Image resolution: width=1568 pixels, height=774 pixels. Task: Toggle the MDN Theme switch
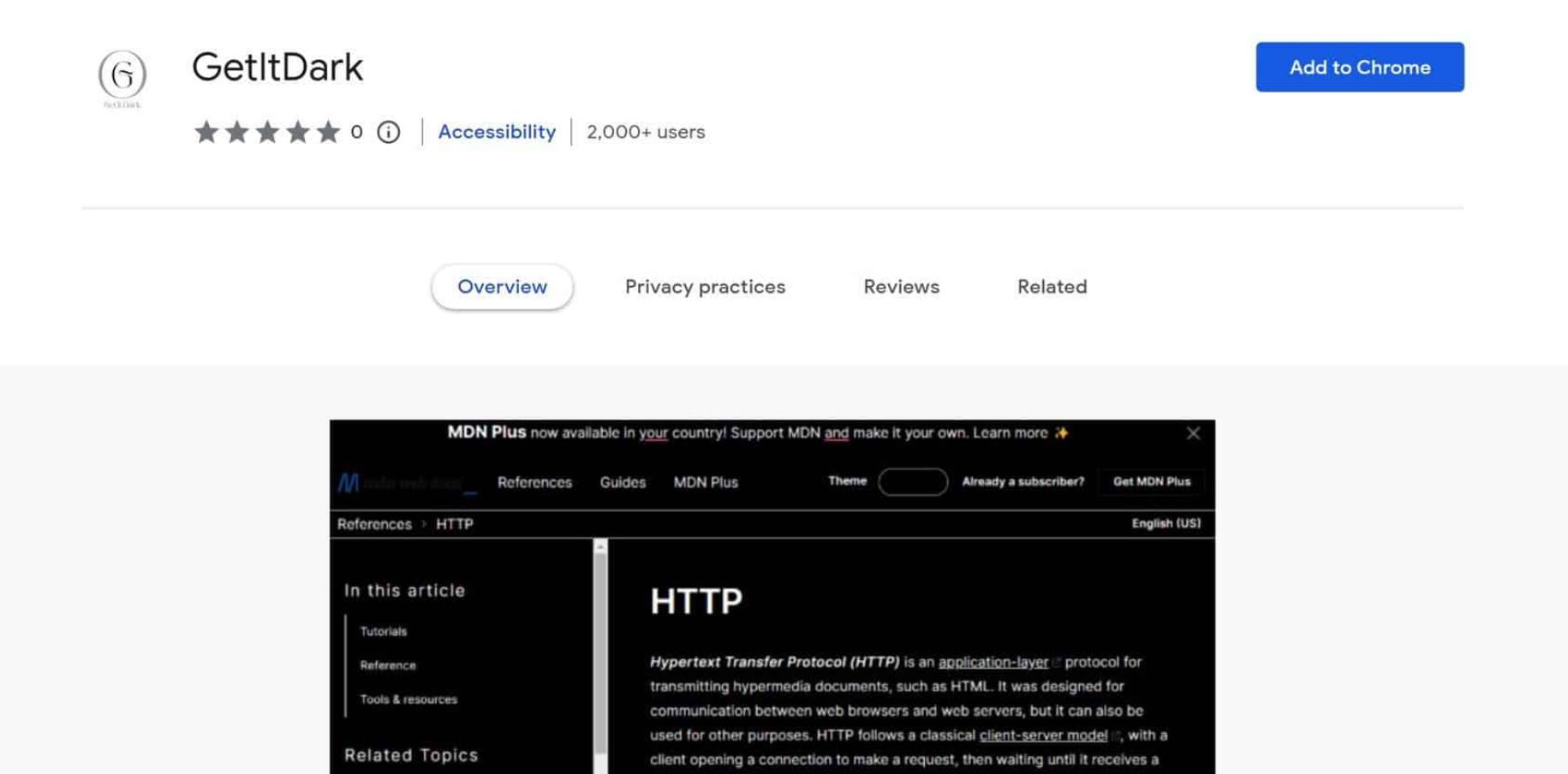pos(913,482)
